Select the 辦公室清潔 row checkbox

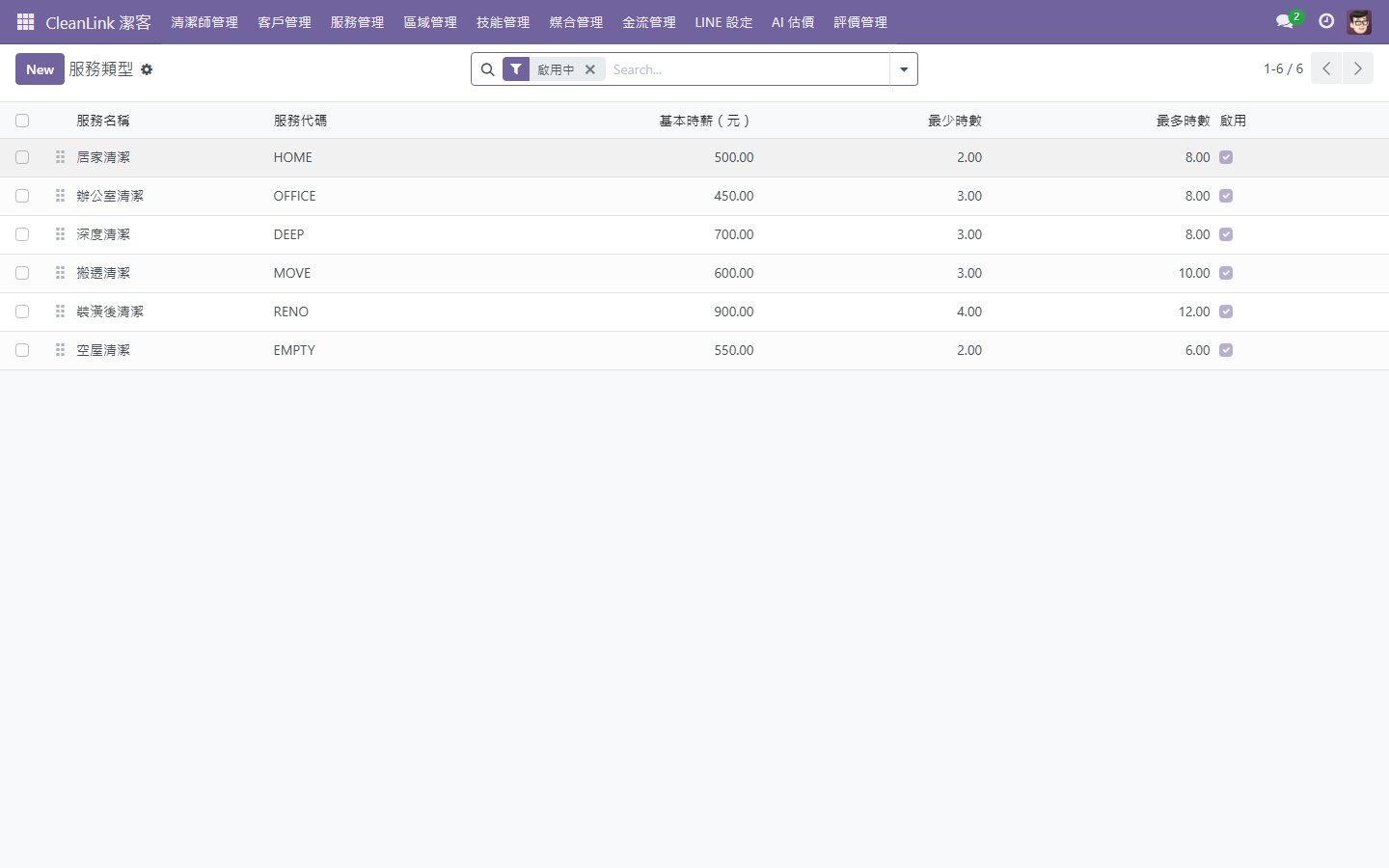(22, 196)
